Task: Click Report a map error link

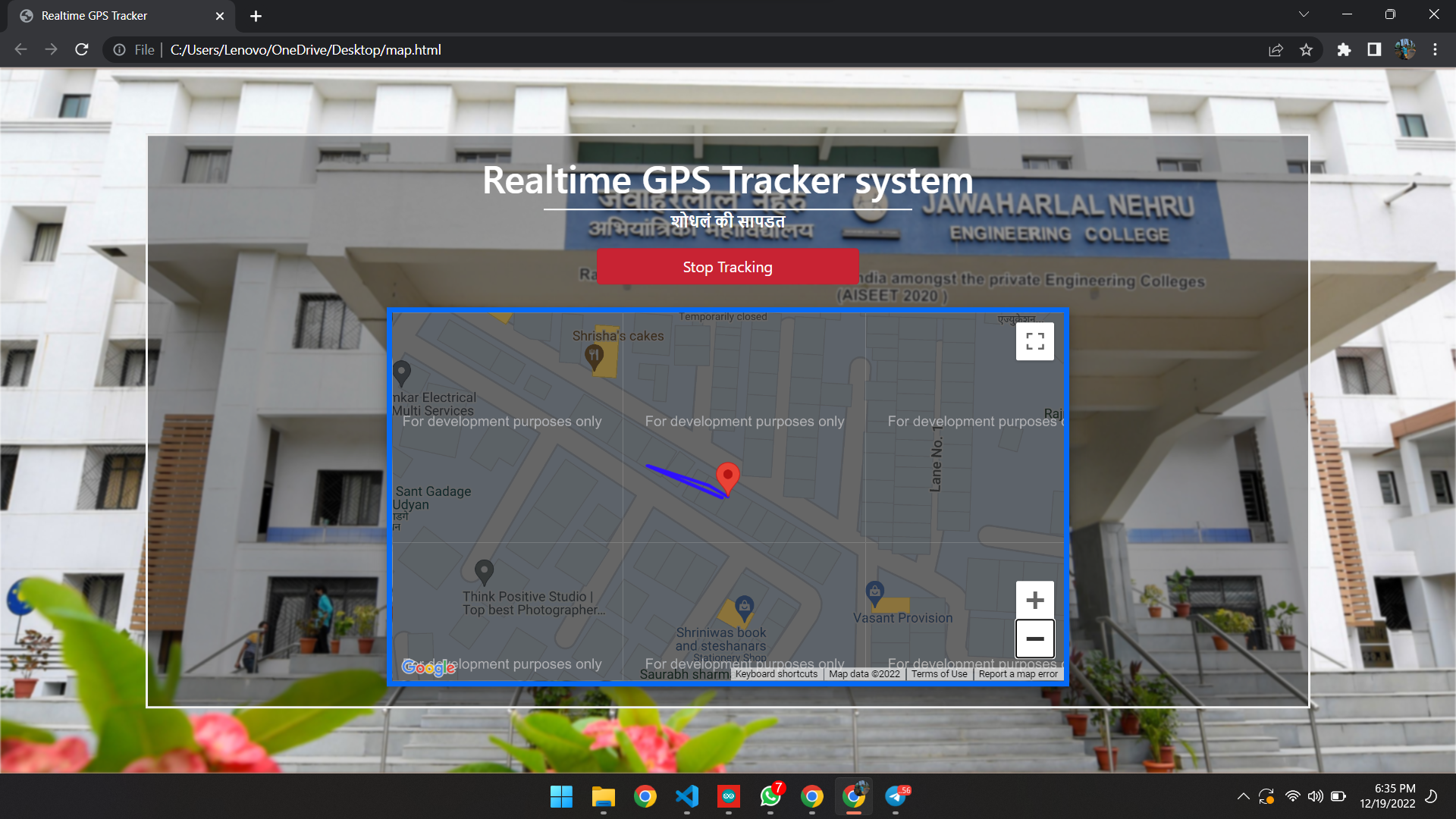Action: point(1018,673)
